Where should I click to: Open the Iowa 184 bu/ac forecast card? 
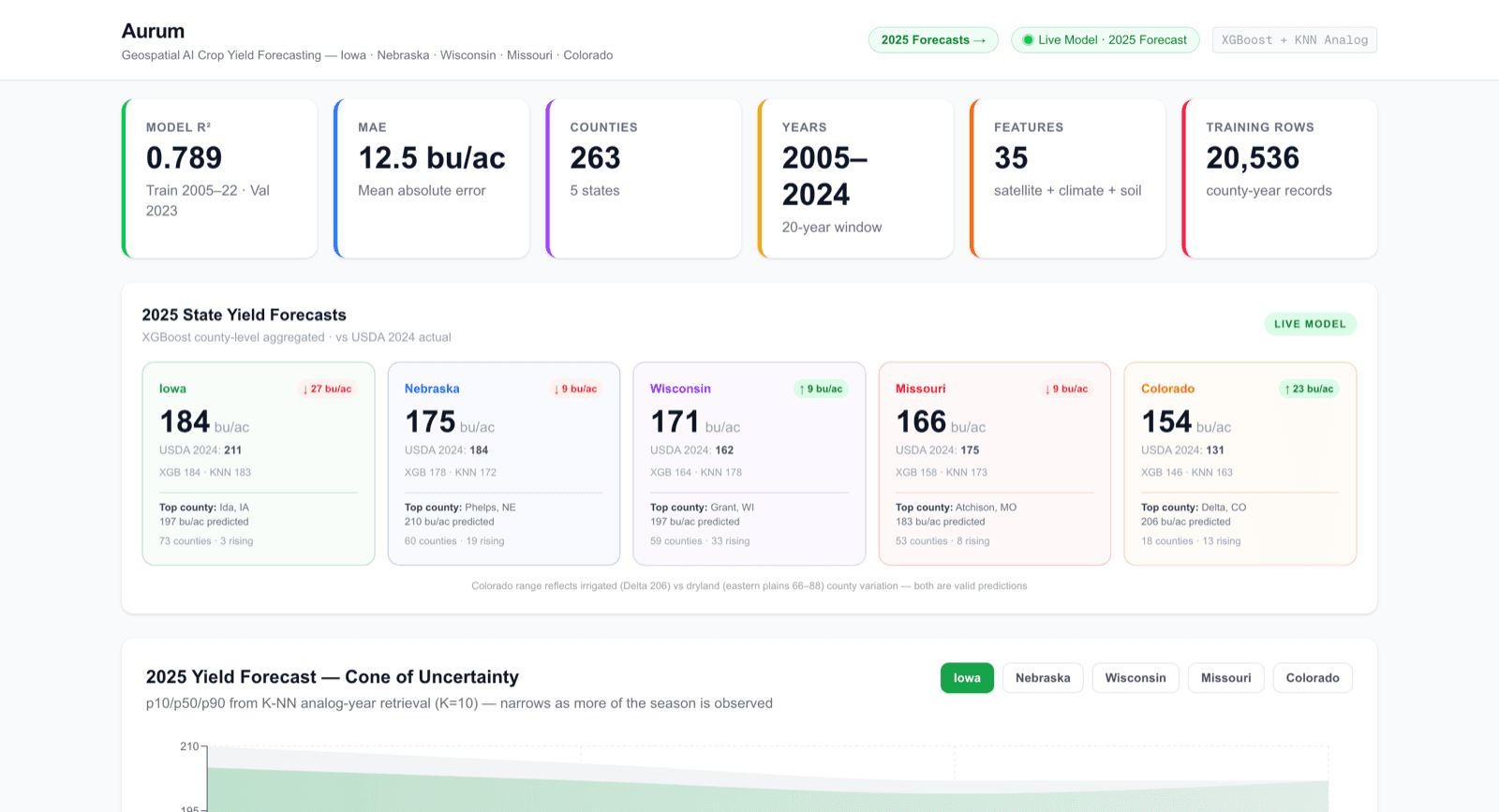point(259,464)
